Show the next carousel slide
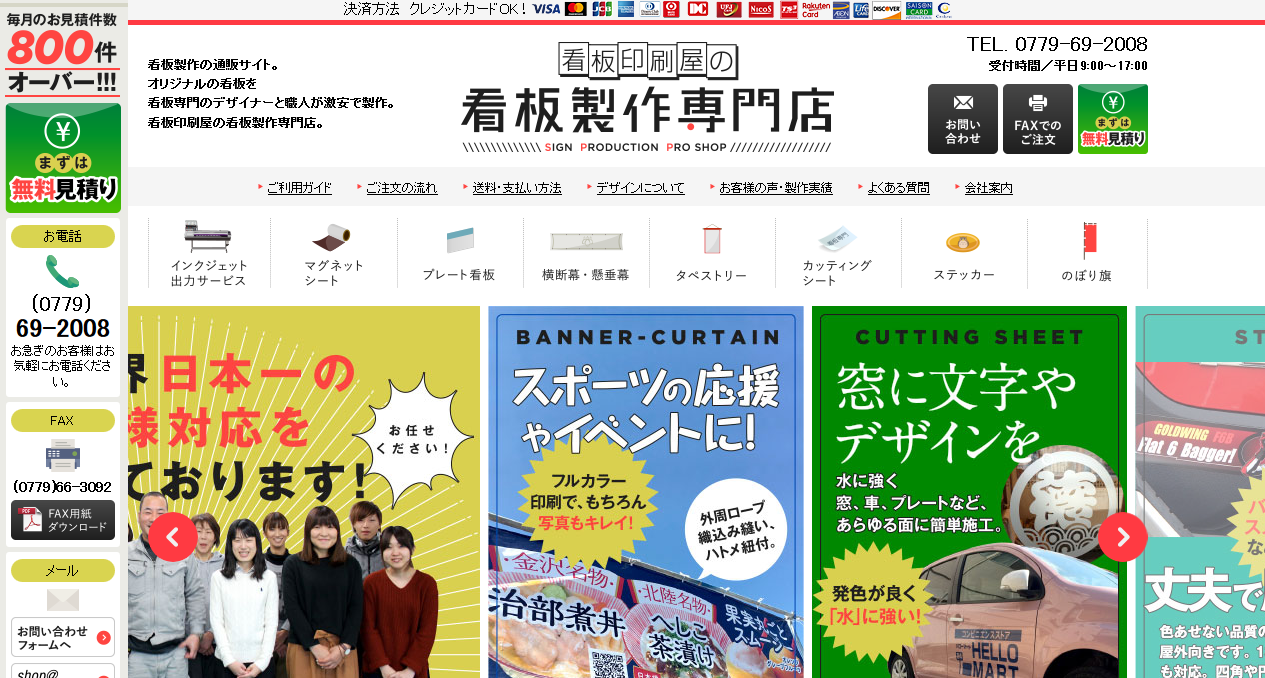1265x678 pixels. point(1122,537)
